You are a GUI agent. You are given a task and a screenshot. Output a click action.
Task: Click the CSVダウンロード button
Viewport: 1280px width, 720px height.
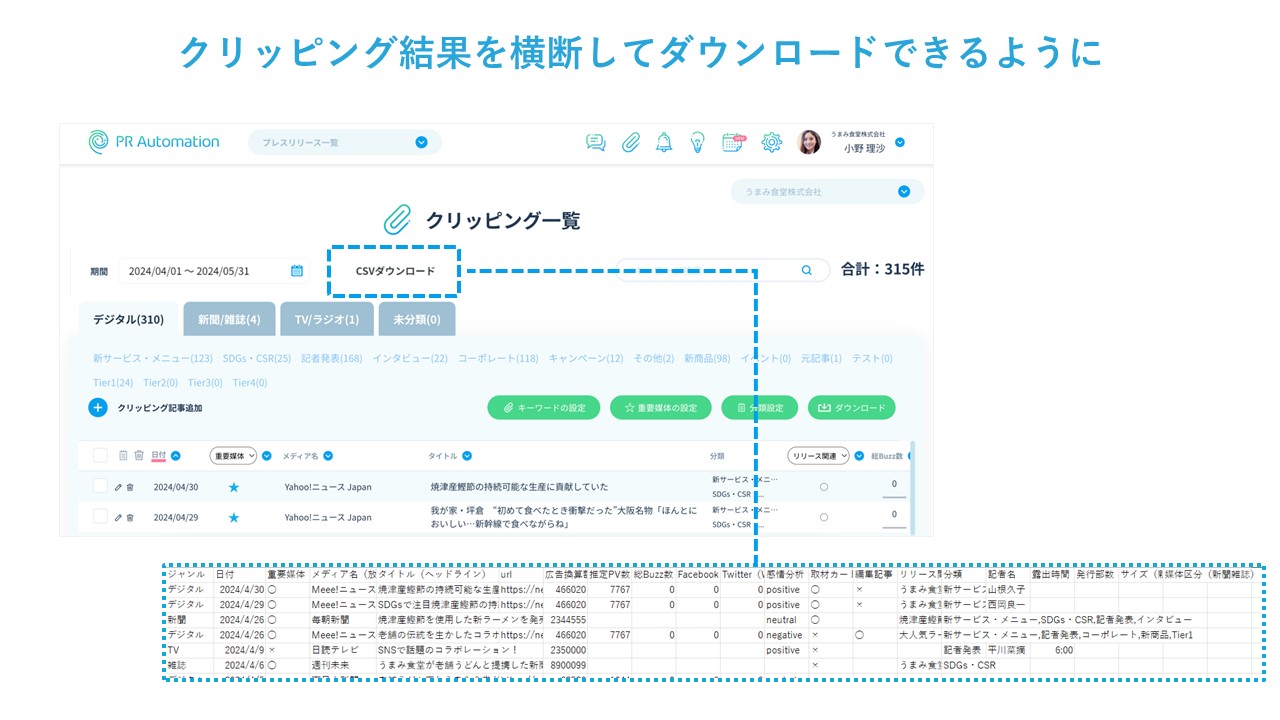[x=395, y=271]
